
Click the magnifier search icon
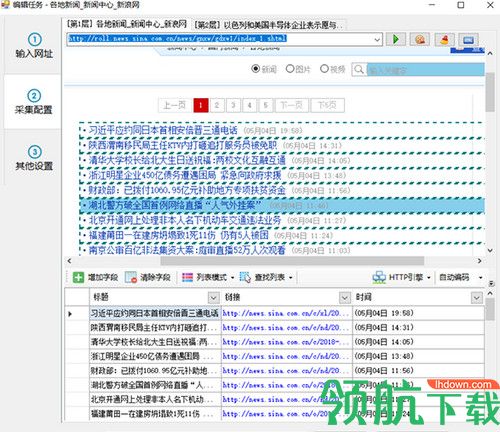pyautogui.click(x=359, y=70)
